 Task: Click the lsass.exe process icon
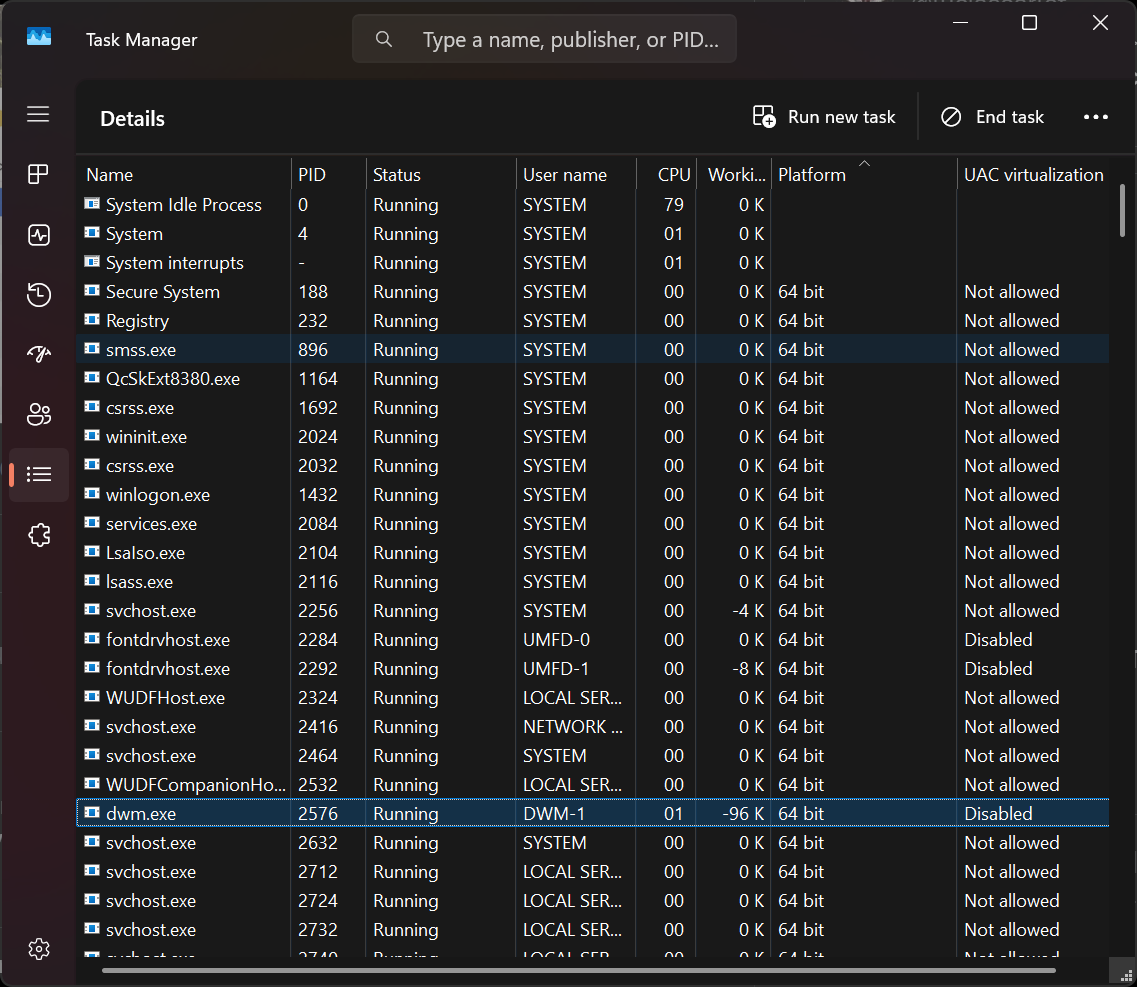[x=92, y=581]
